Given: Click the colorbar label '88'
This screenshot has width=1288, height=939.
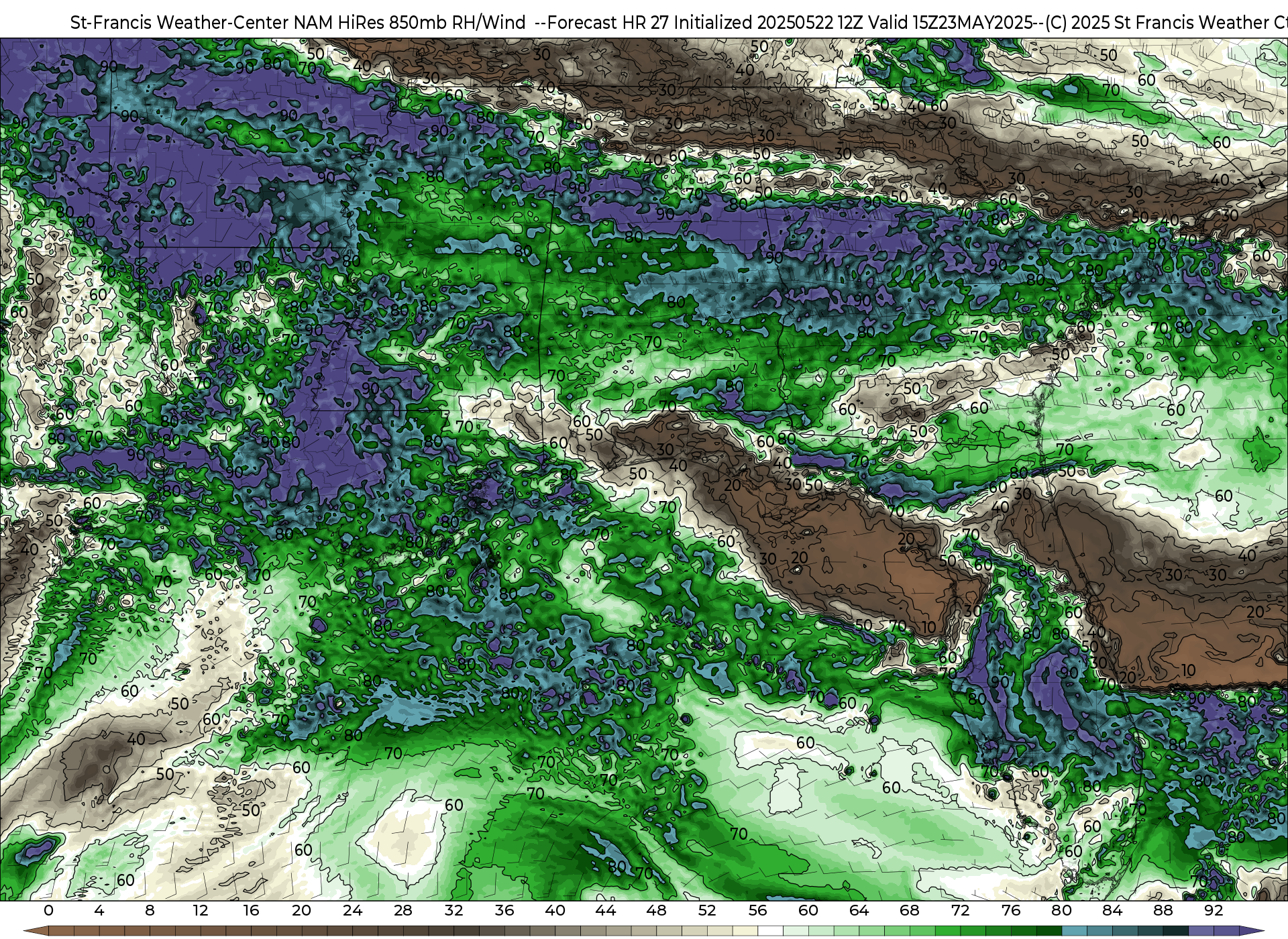Looking at the screenshot, I should [x=1163, y=910].
